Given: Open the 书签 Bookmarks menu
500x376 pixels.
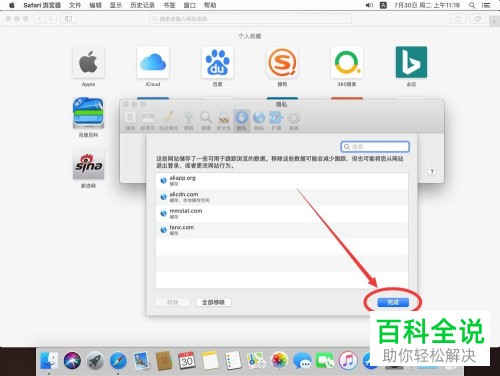Looking at the screenshot, I should 169,5.
